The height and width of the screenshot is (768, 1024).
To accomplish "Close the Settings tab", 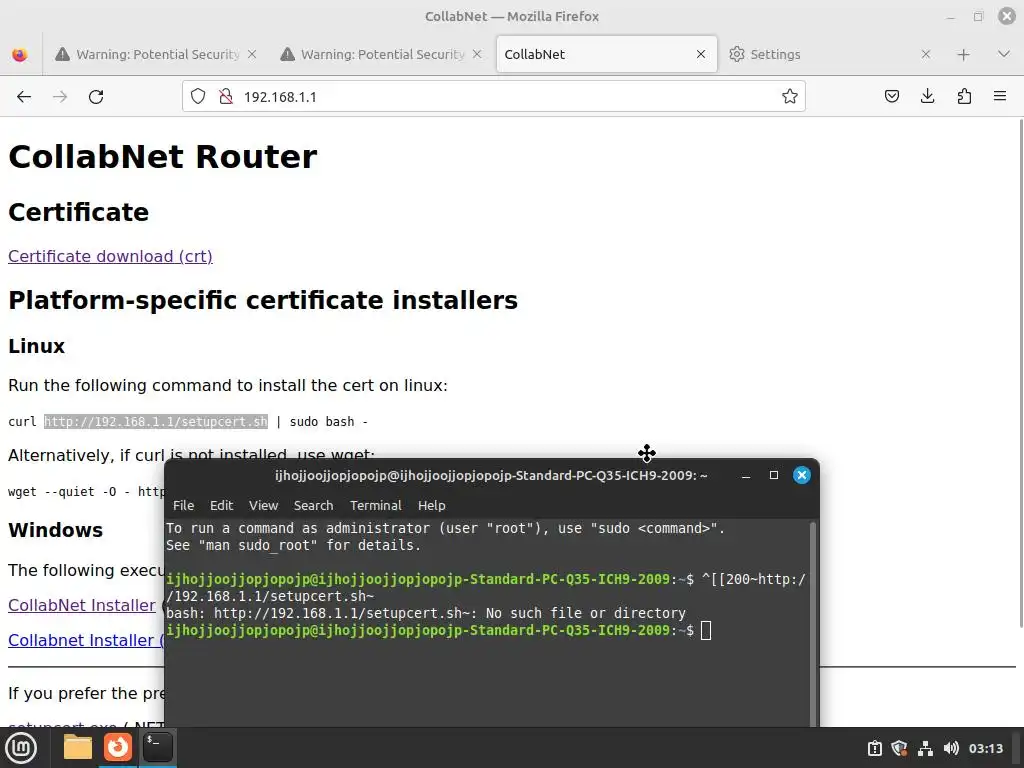I will [925, 54].
